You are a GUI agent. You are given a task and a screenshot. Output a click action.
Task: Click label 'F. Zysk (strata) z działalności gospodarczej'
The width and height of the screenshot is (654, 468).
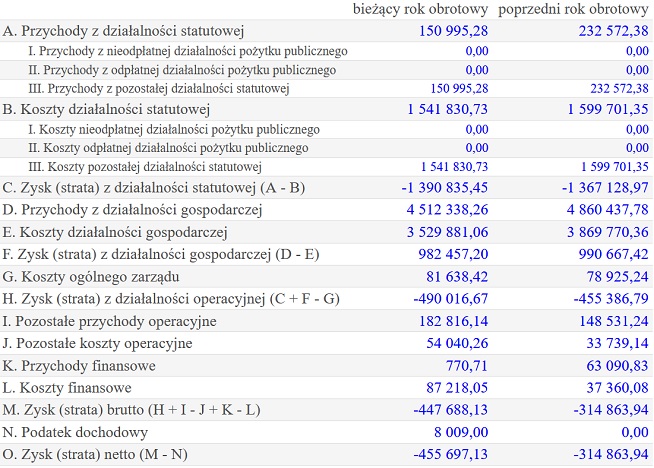137,254
